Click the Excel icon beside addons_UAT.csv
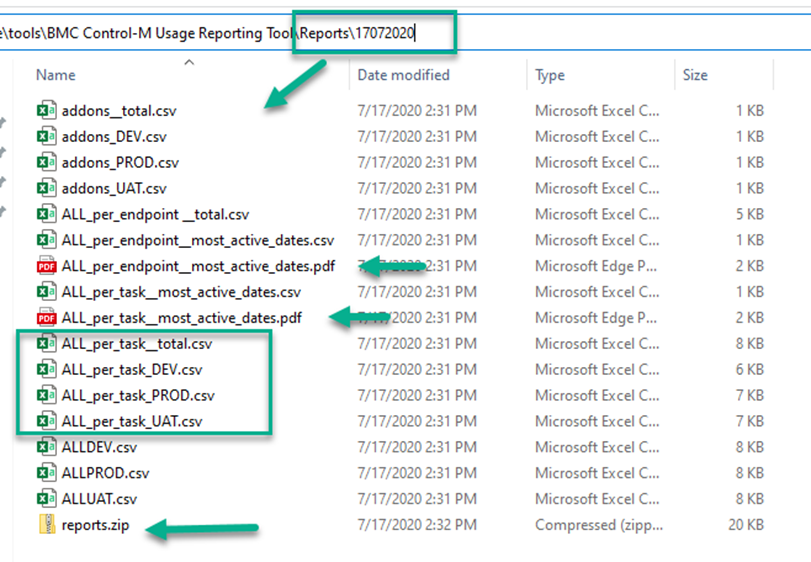811x562 pixels. point(47,188)
